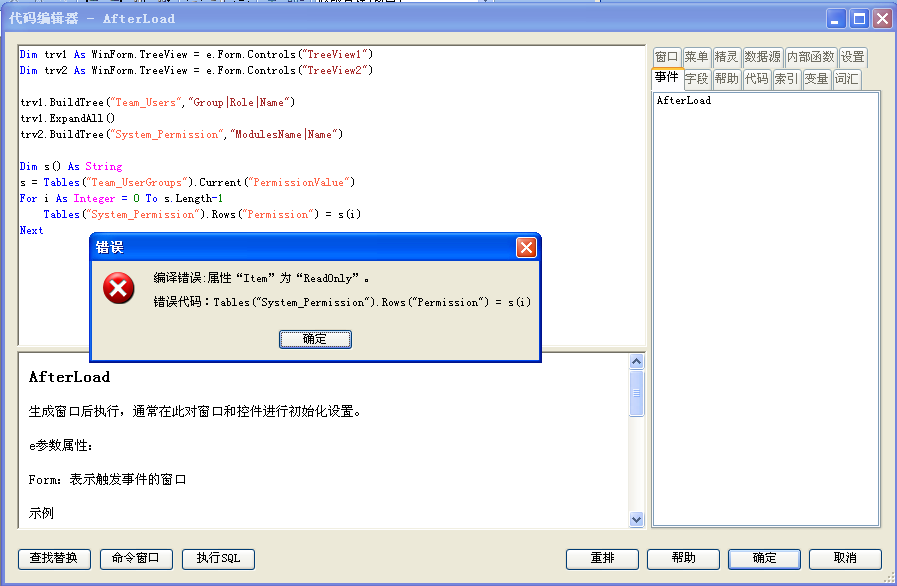The width and height of the screenshot is (897, 586).
Task: Switch to the 设置 tab
Action: click(x=852, y=57)
